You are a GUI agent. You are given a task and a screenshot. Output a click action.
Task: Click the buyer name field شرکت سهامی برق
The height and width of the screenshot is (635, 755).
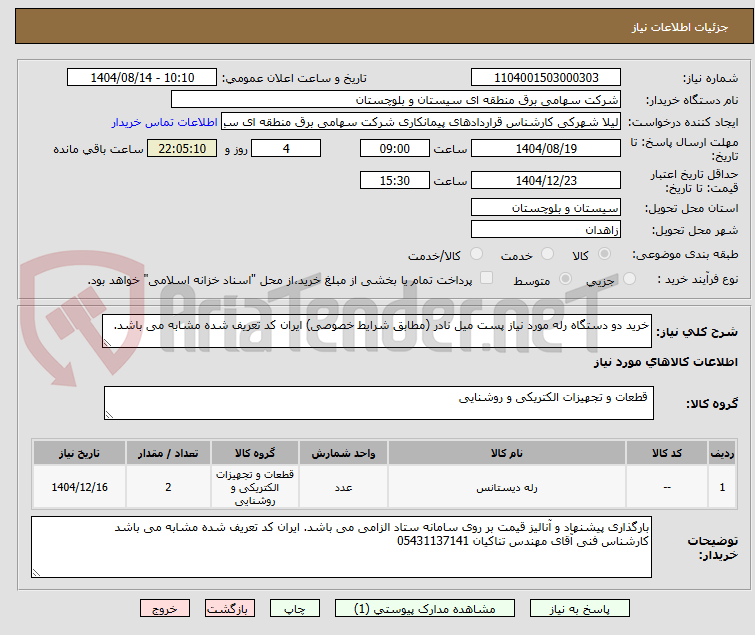396,100
